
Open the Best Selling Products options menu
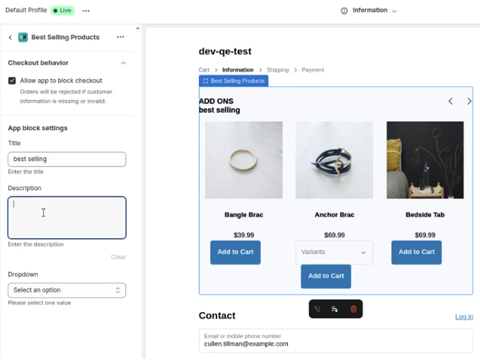120,37
